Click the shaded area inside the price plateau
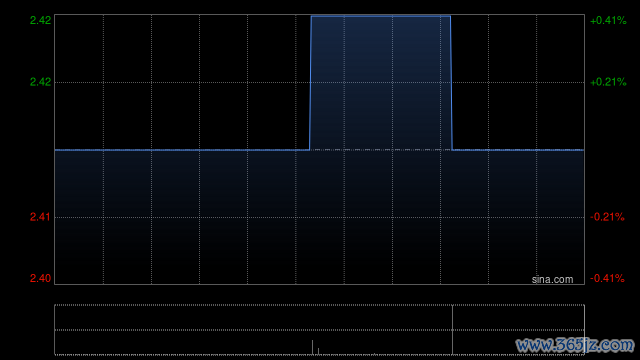Screen dimensions: 640x360 point(381,83)
